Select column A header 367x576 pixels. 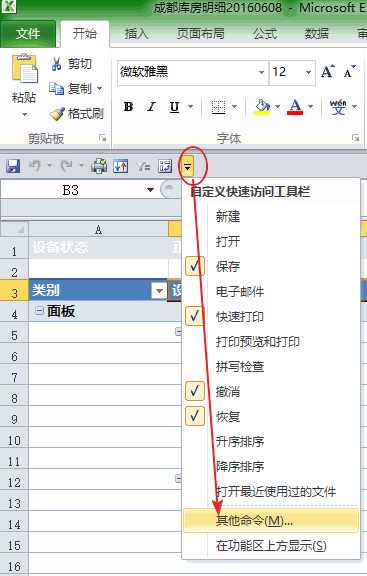[98, 229]
